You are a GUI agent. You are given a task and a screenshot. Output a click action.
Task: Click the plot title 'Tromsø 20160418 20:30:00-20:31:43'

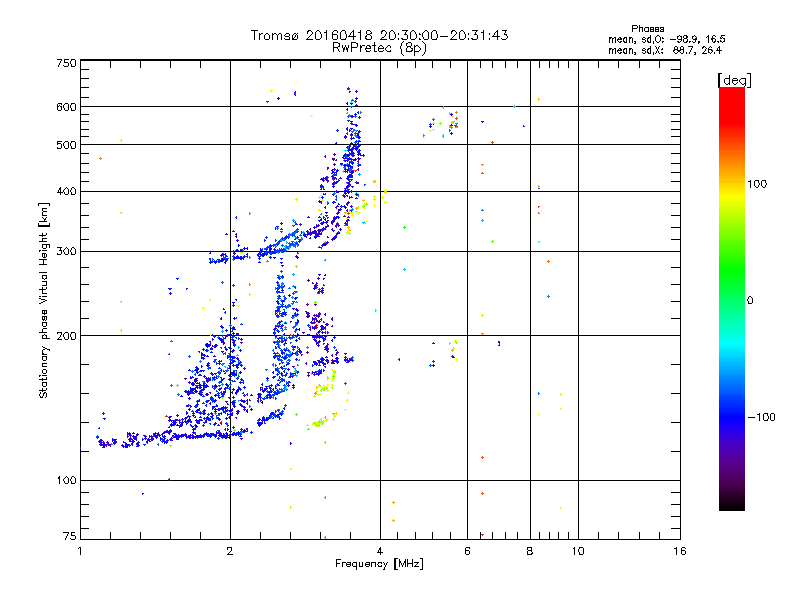coord(379,35)
